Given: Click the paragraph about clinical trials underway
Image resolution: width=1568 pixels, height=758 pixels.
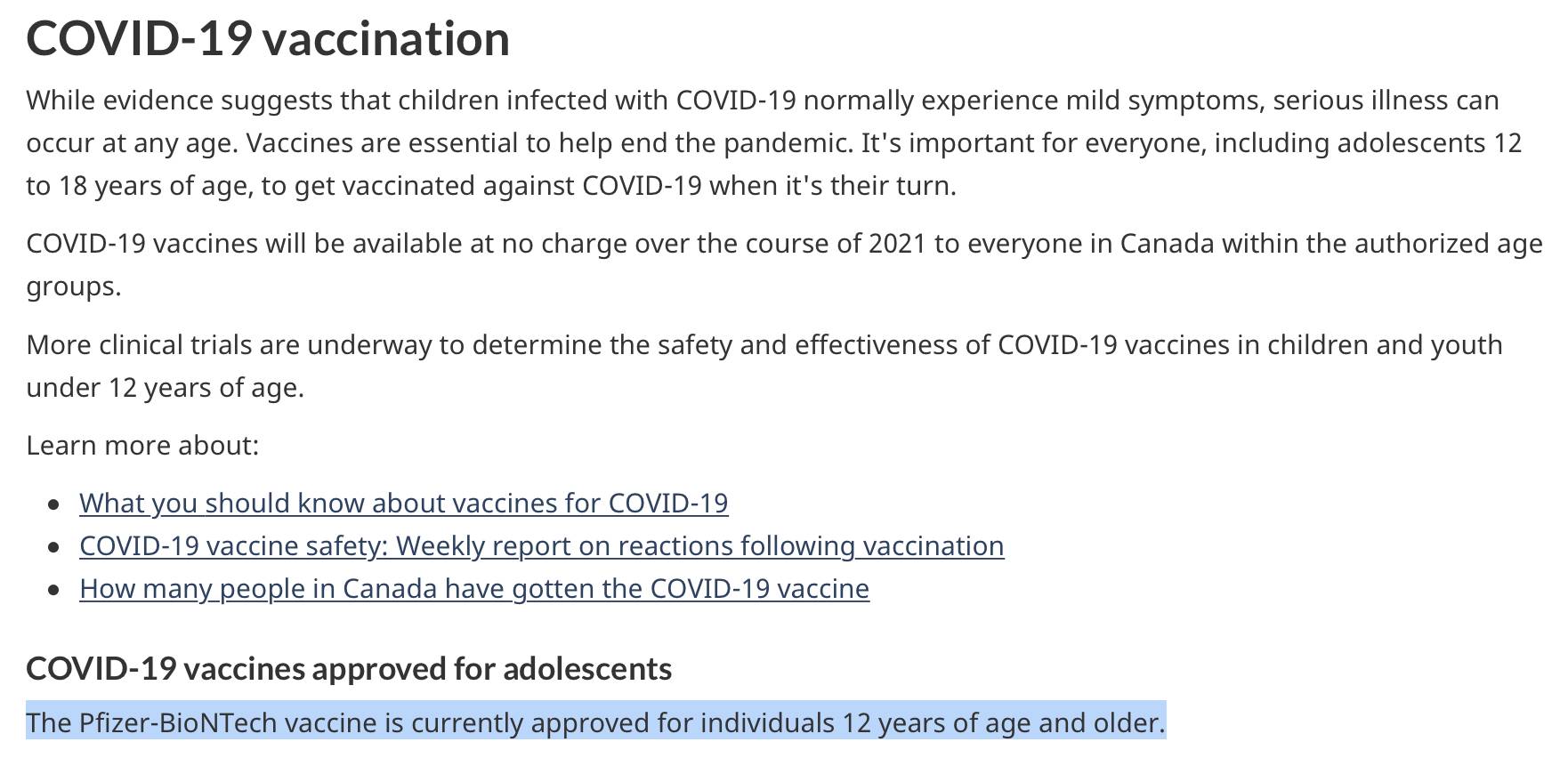Looking at the screenshot, I should (764, 366).
